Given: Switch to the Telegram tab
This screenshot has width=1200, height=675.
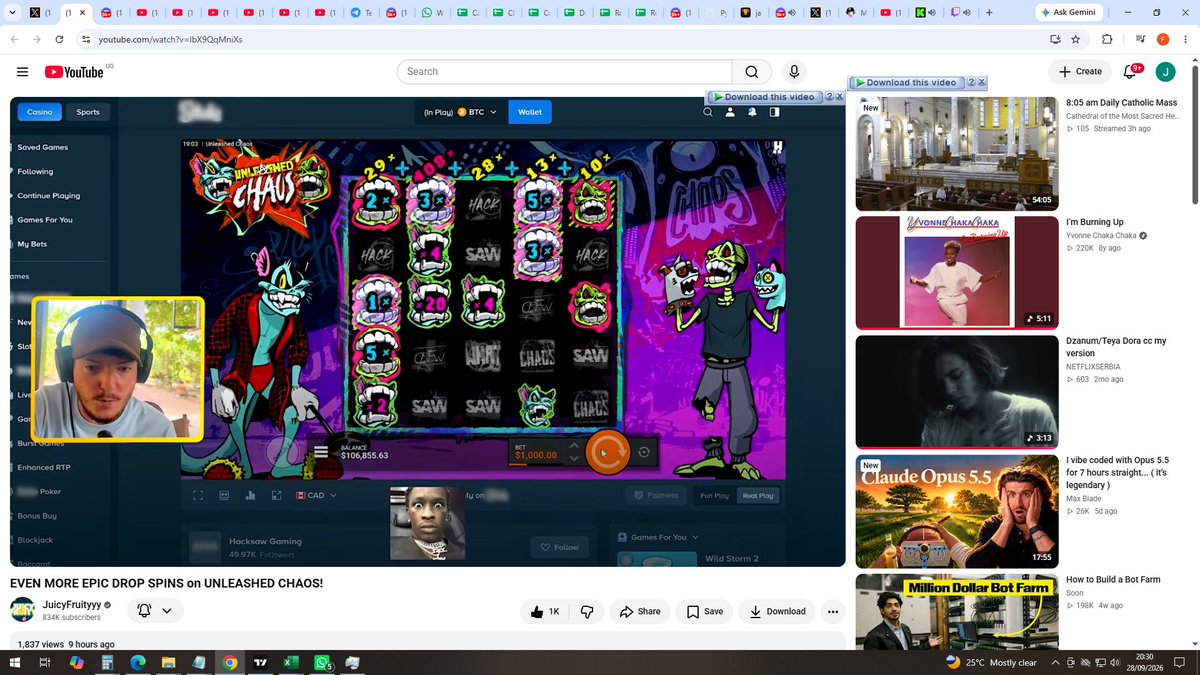Looking at the screenshot, I should point(362,13).
